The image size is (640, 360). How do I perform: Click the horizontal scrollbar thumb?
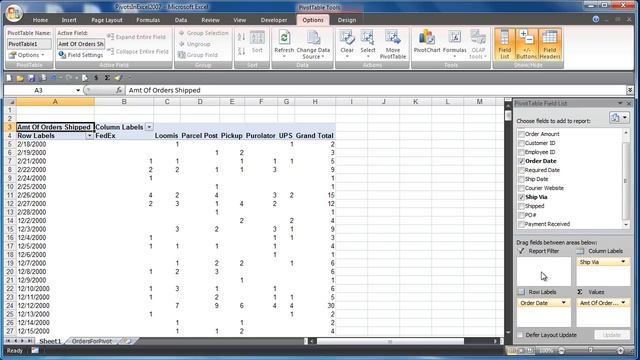tap(390, 341)
